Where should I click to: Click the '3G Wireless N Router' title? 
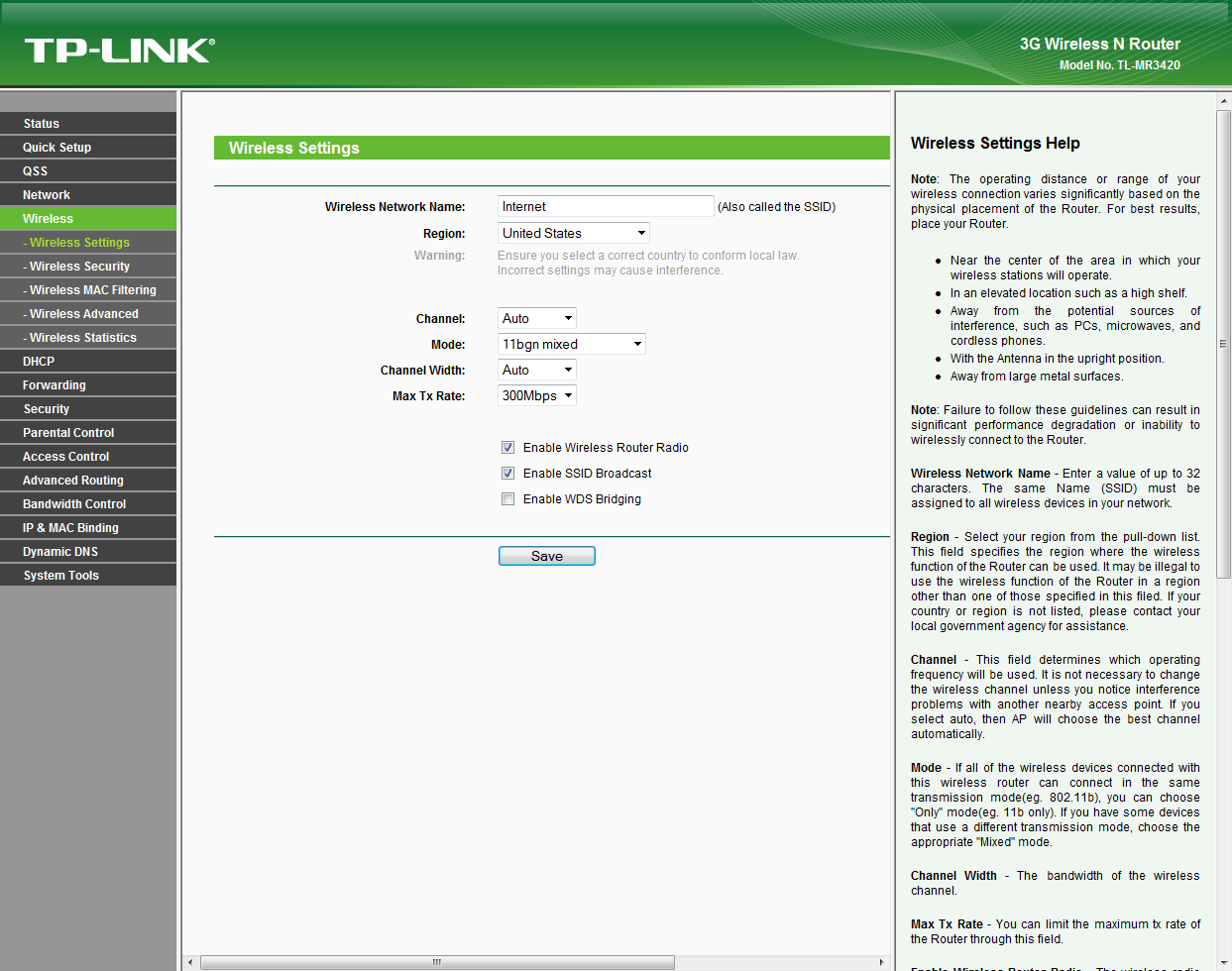tap(1100, 44)
